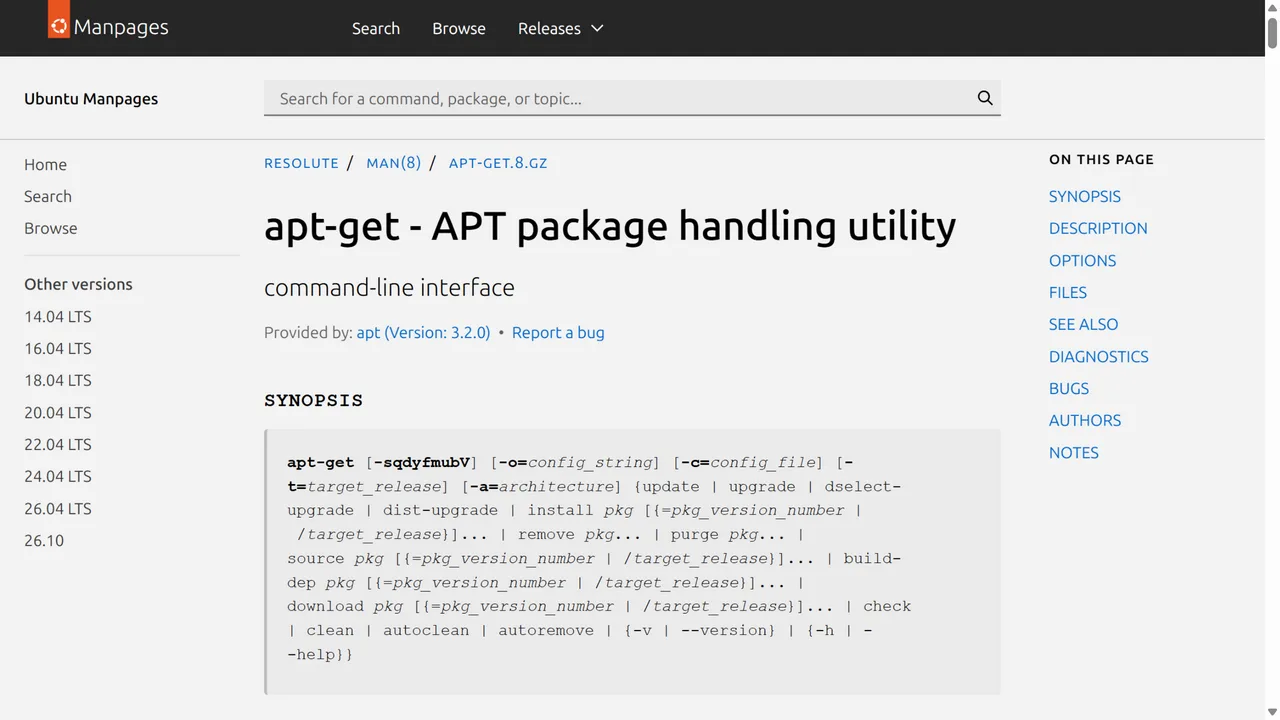Click the APT-GET.8.GZ breadcrumb
The image size is (1280, 720).
point(498,163)
